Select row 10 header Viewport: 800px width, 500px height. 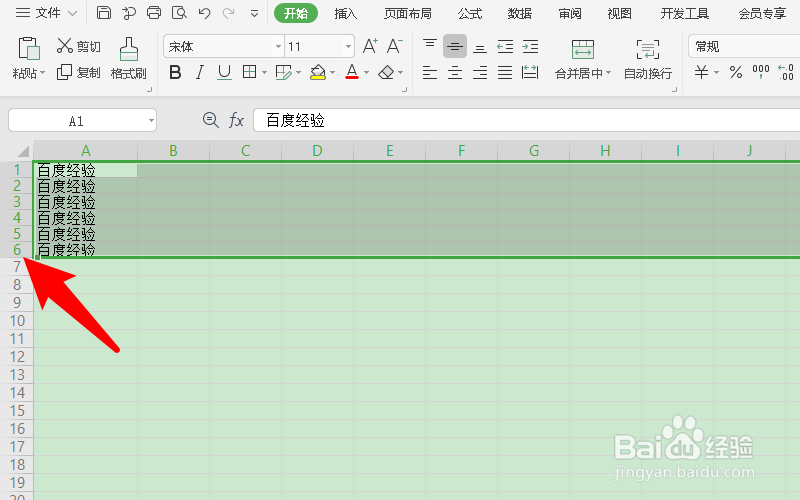[x=17, y=321]
